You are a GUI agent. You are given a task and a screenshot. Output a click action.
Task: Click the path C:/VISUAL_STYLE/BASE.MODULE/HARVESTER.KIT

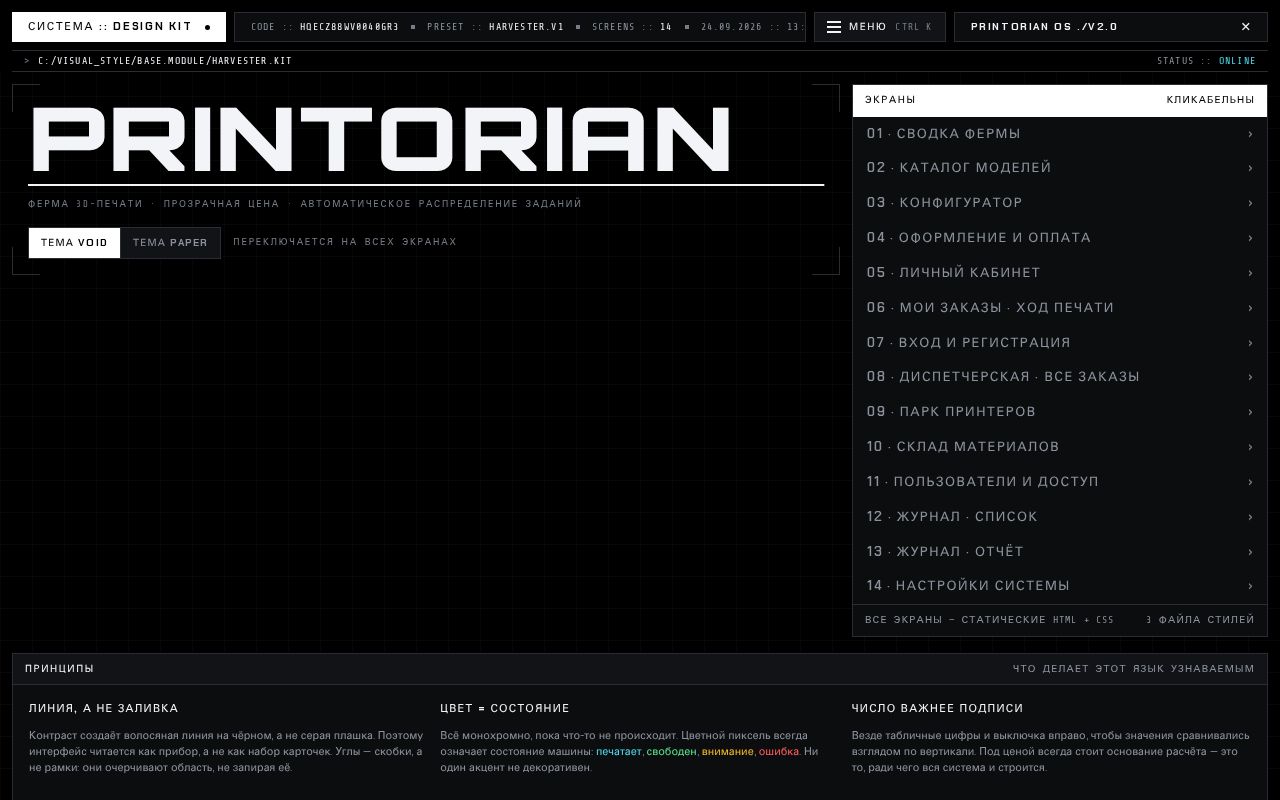[x=165, y=61]
